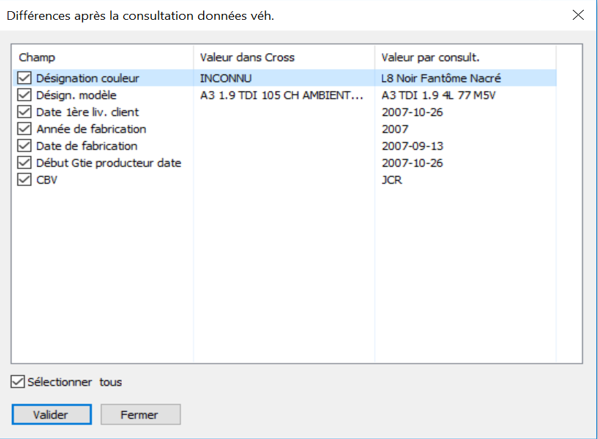Viewport: 598px width, 439px height.
Task: Click the Fermer button
Action: 140,415
